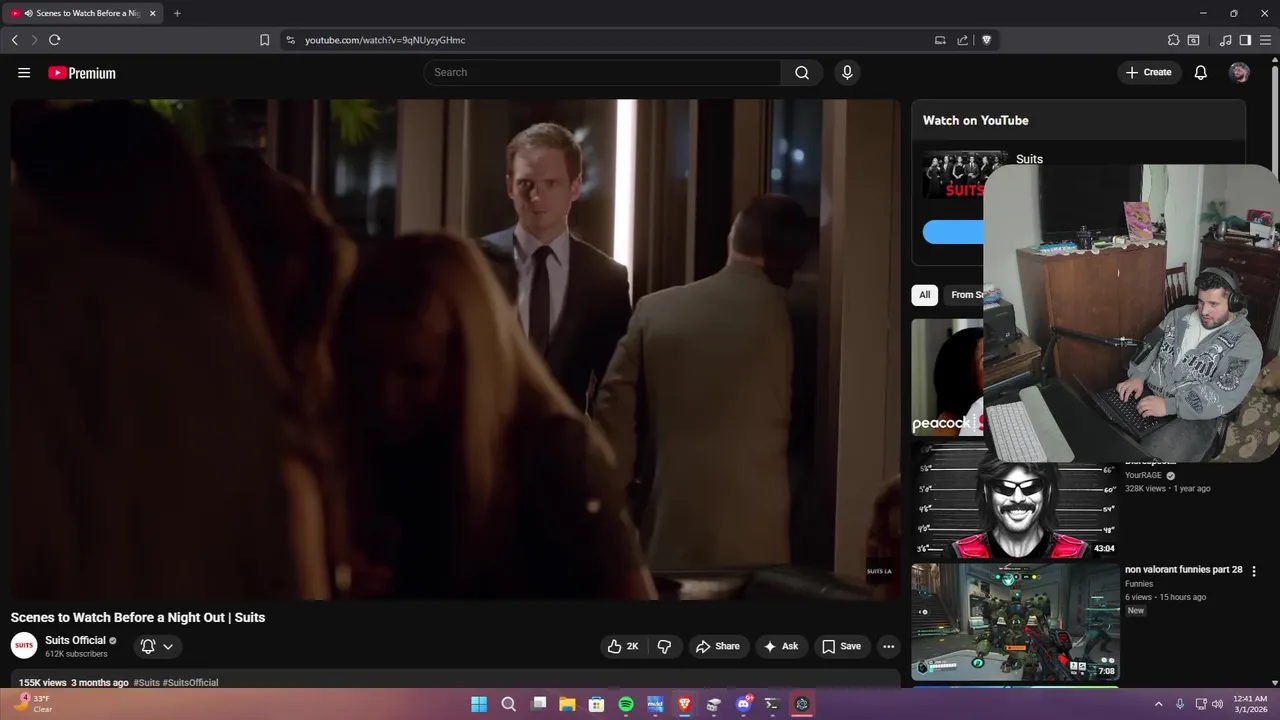Viewport: 1280px width, 720px height.
Task: View site information icon beside URL
Action: (x=290, y=40)
